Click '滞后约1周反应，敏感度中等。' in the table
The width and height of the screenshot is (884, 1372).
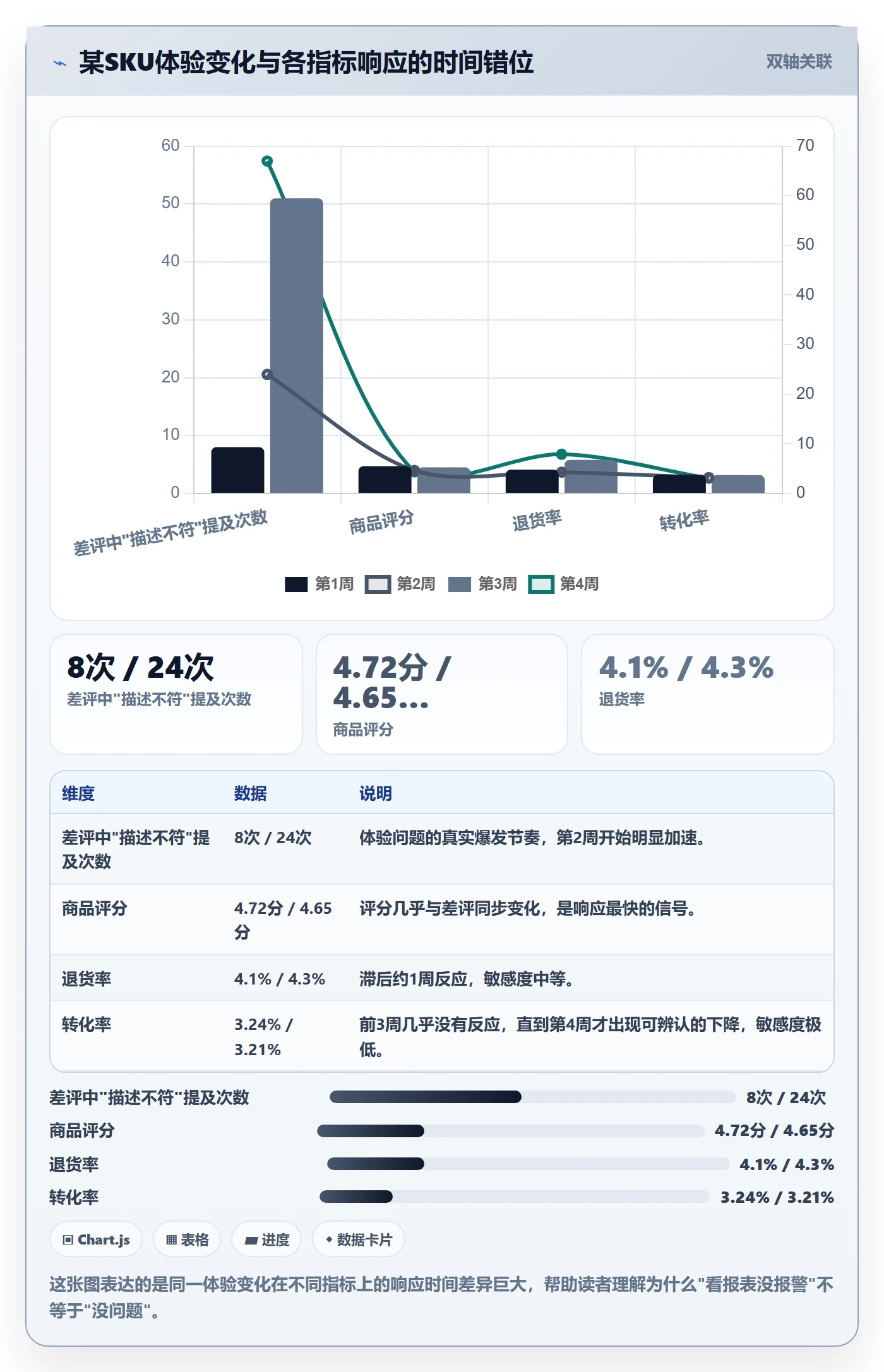tap(467, 979)
